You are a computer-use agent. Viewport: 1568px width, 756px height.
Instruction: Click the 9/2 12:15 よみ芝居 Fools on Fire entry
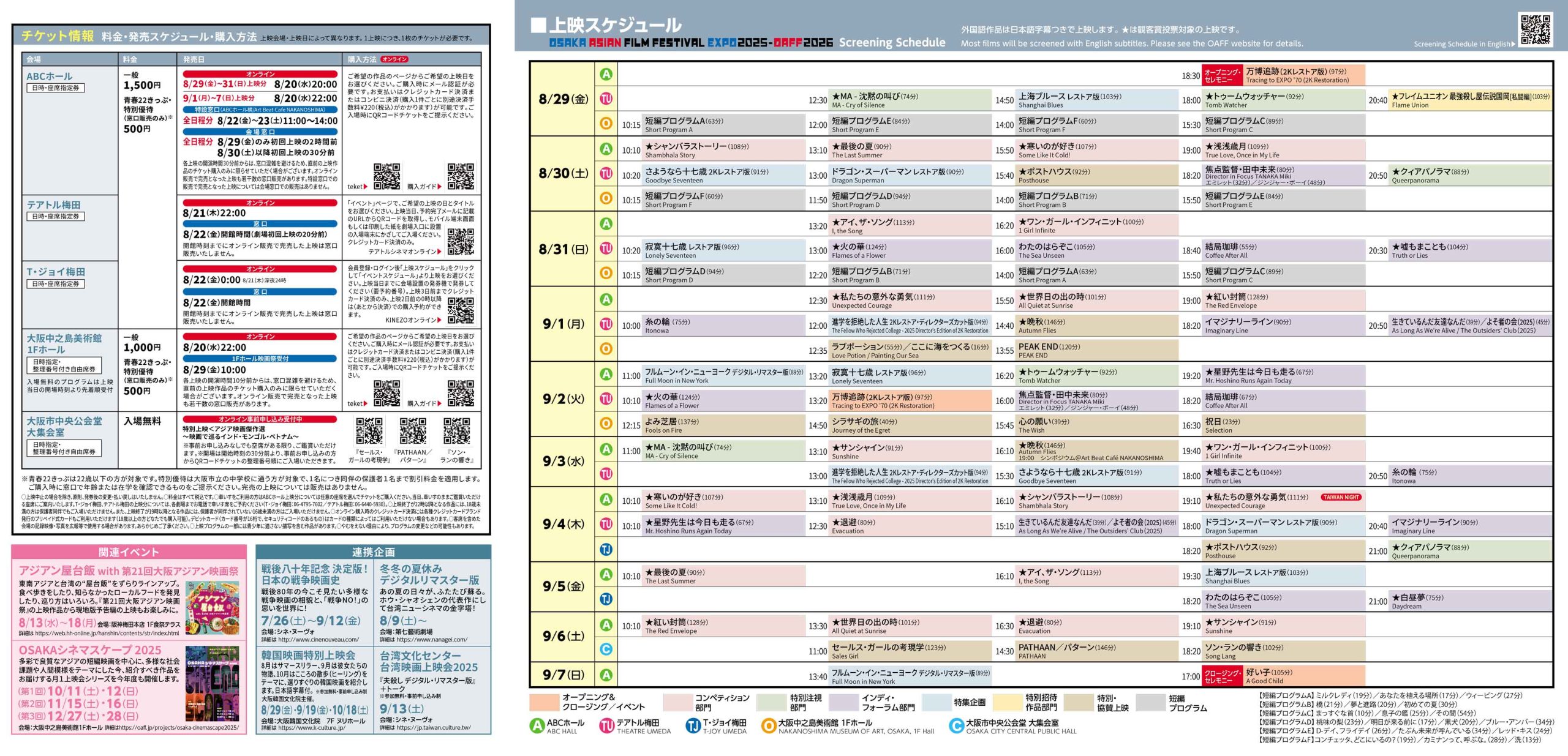coord(723,425)
